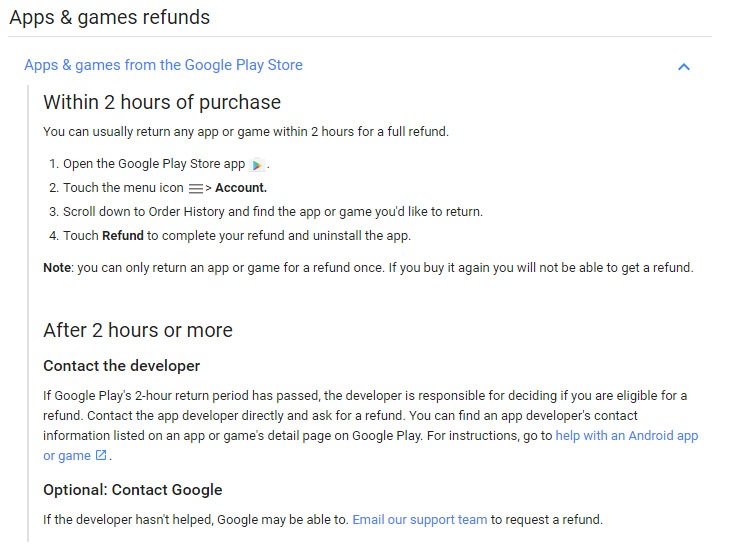Click the After 2 hours or more heading
Screen dimensions: 756x546
(138, 330)
